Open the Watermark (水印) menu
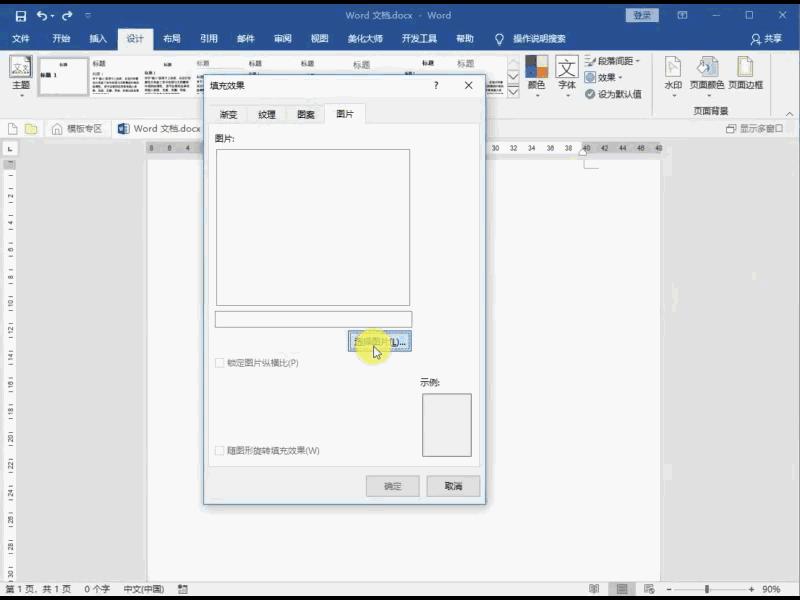 tap(673, 74)
